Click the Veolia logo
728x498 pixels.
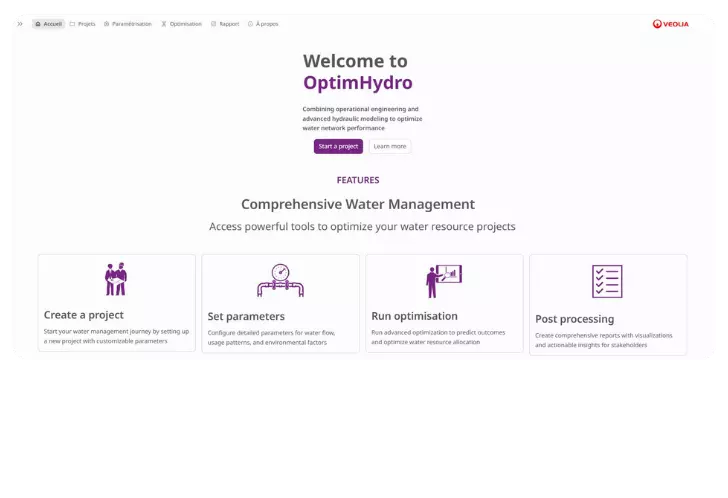pos(670,24)
